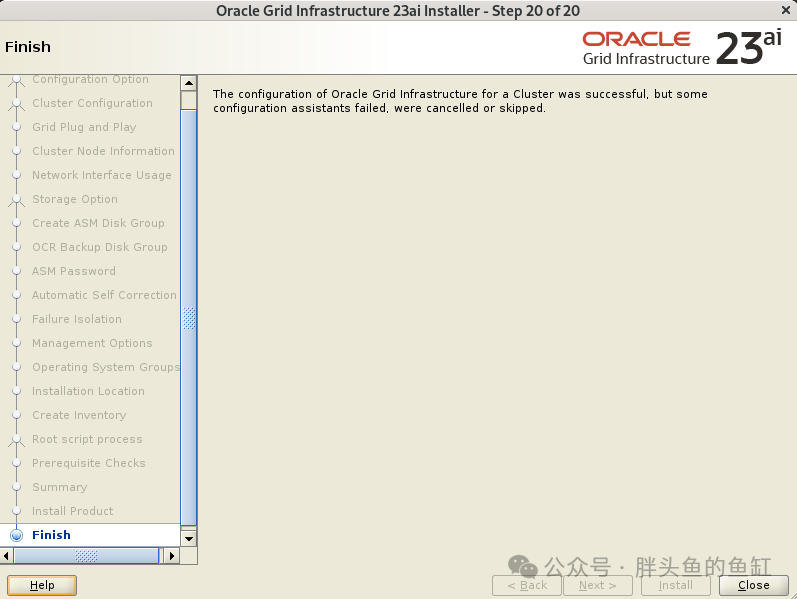Select the Create ASM Disk Group step
This screenshot has height=599, width=797.
click(98, 223)
